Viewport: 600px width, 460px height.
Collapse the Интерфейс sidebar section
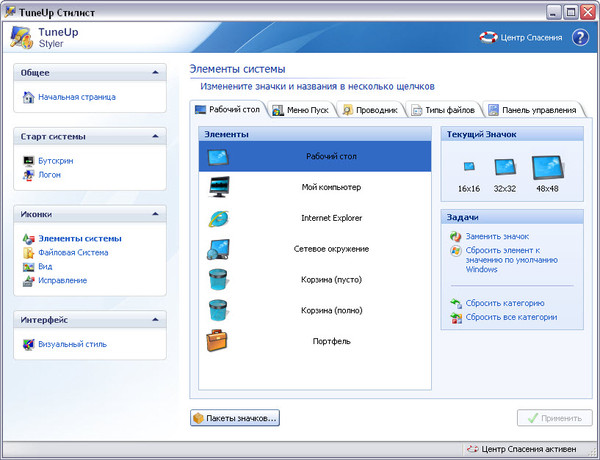(155, 320)
